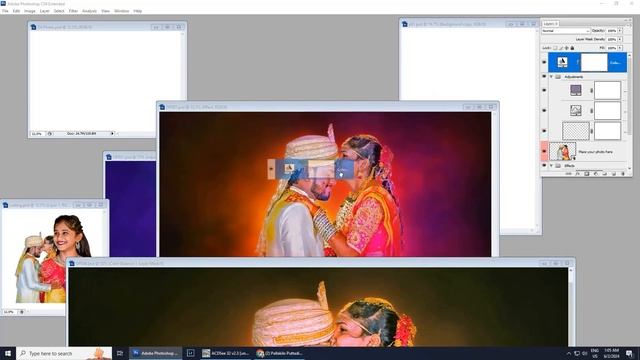
Task: Click the add layer style fx icon
Action: (578, 173)
